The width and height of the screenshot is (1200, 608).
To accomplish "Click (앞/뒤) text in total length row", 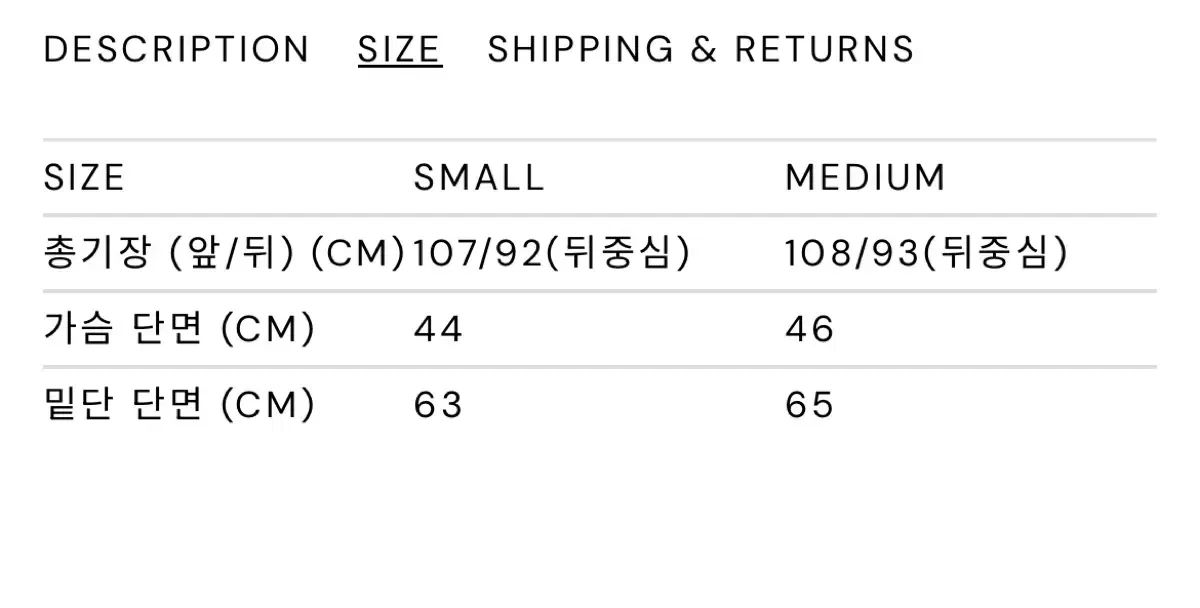I will coord(229,254).
